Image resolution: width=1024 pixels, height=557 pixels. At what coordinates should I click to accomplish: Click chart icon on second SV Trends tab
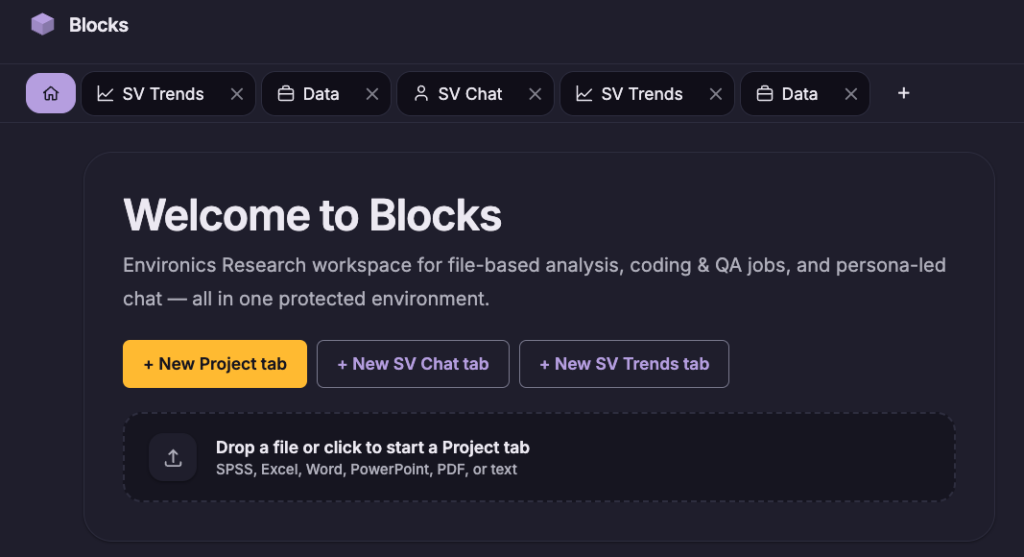point(584,94)
